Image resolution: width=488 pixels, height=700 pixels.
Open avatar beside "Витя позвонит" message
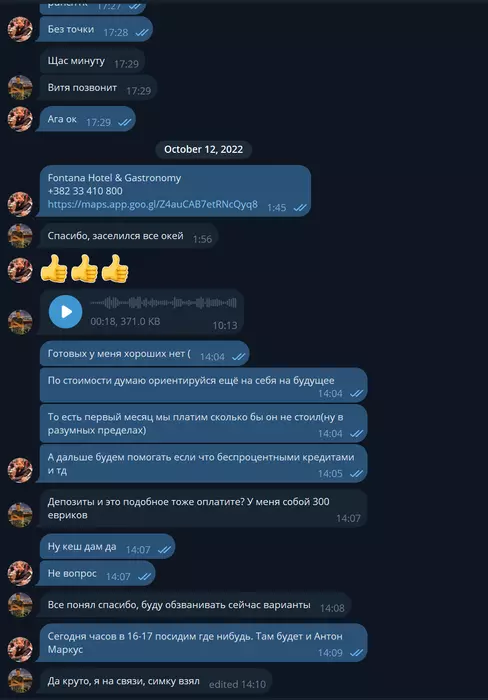pyautogui.click(x=20, y=88)
